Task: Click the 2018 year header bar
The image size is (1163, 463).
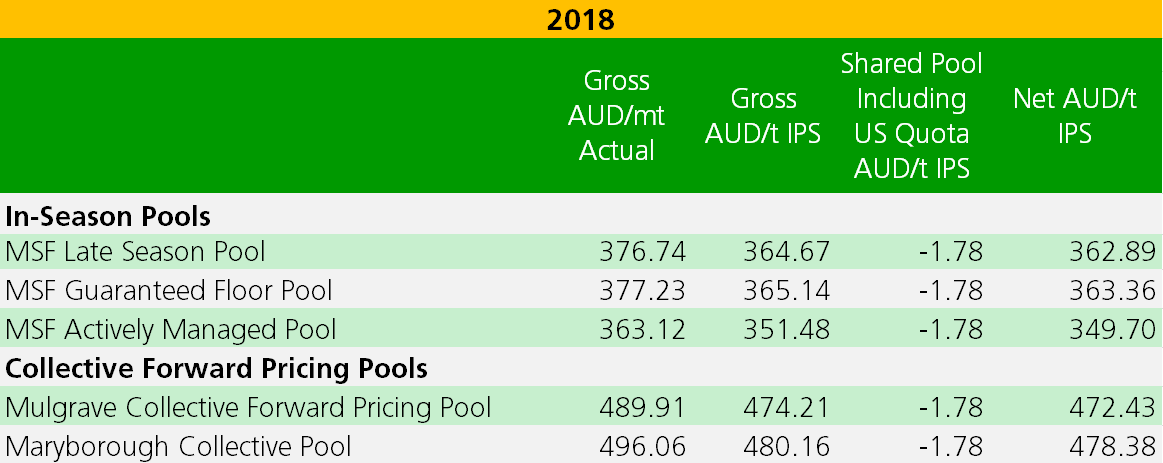Action: (x=582, y=19)
